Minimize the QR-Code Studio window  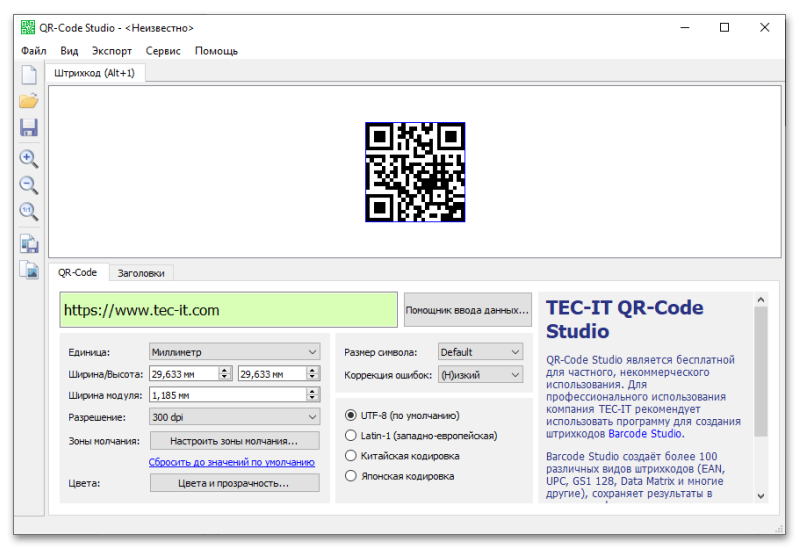point(685,28)
